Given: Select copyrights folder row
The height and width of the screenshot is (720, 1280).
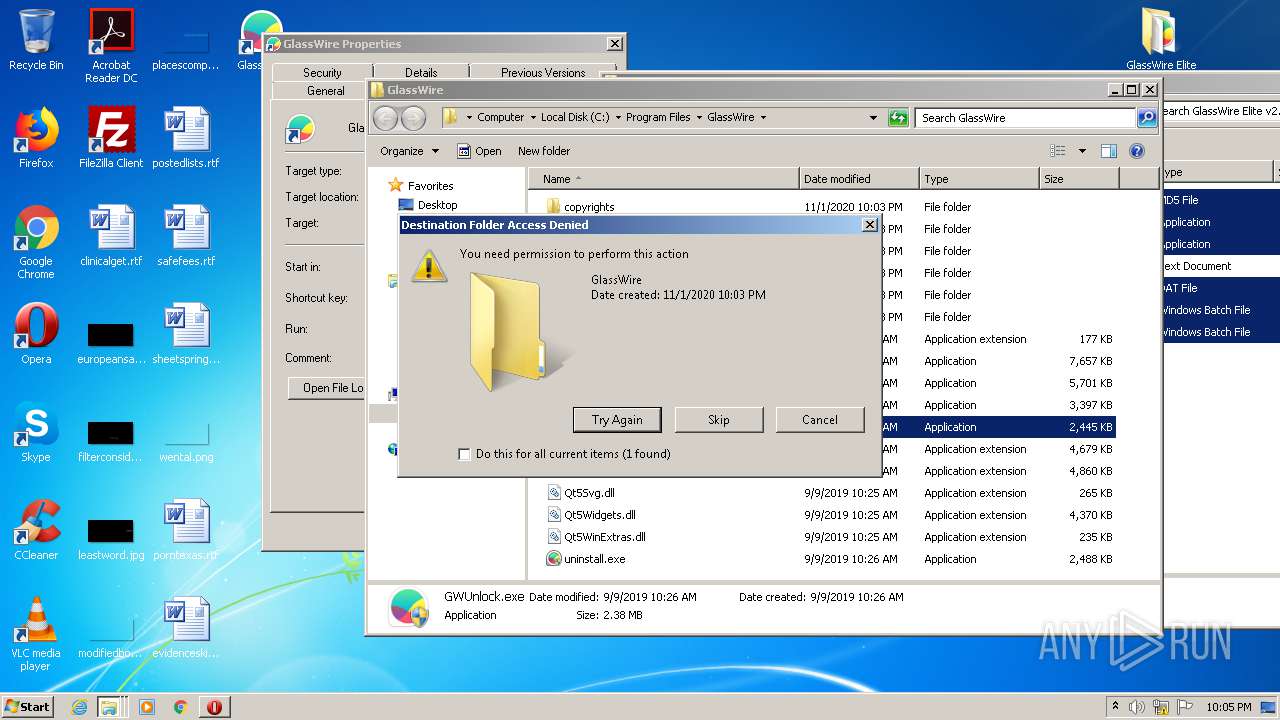Looking at the screenshot, I should pos(823,207).
